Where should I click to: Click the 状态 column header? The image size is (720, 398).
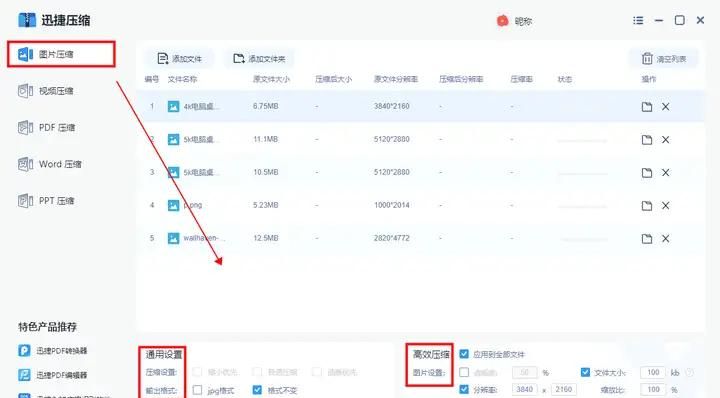coord(564,79)
